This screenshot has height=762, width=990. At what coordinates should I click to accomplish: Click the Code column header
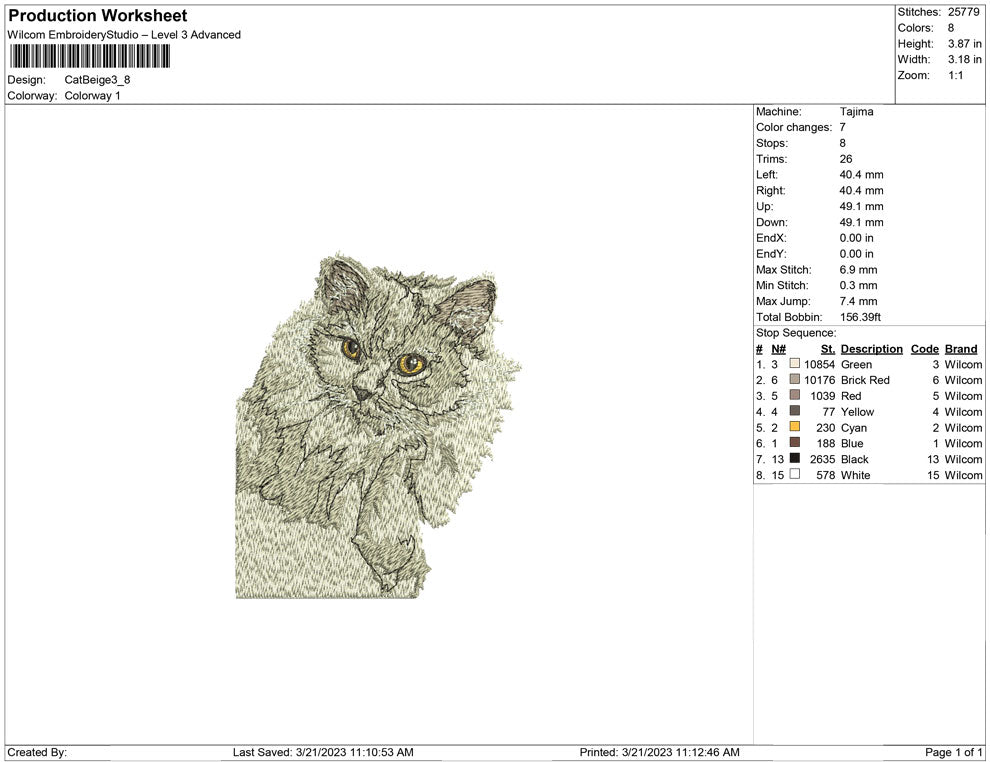(924, 349)
